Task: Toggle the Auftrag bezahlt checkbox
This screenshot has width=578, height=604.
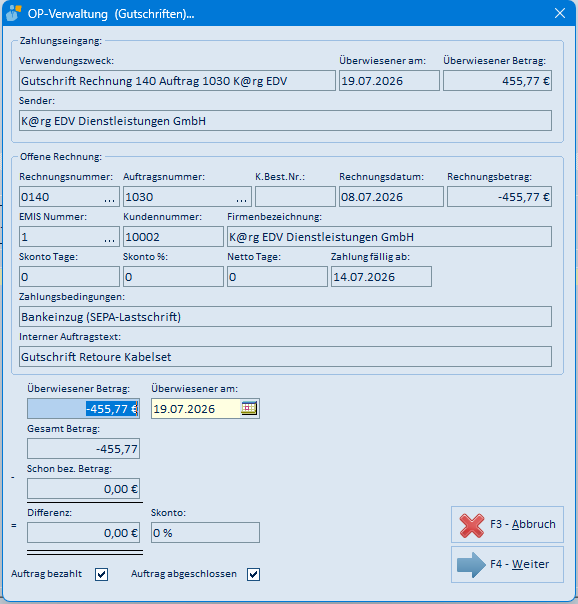Action: point(102,574)
